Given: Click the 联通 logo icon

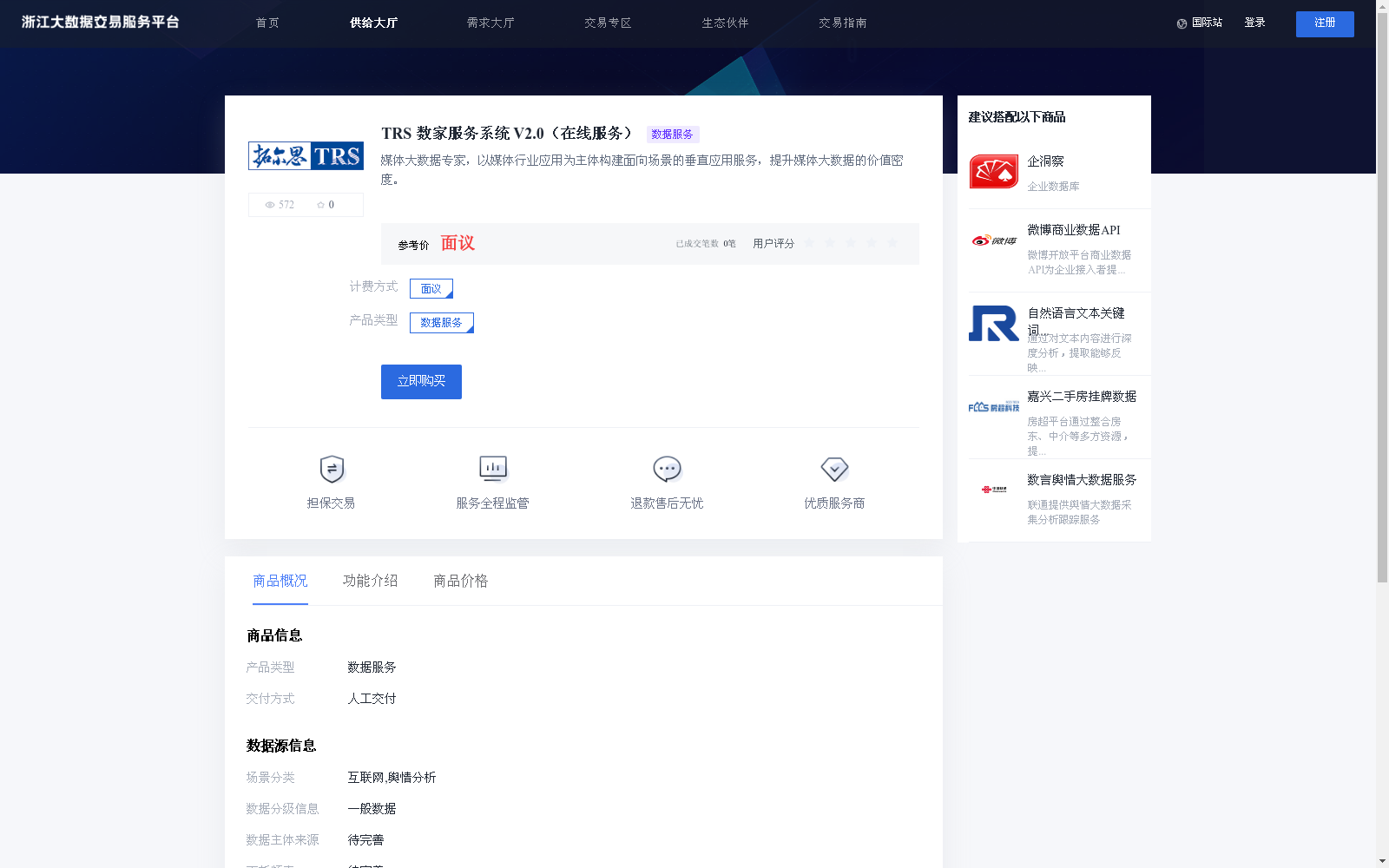Looking at the screenshot, I should (x=994, y=490).
